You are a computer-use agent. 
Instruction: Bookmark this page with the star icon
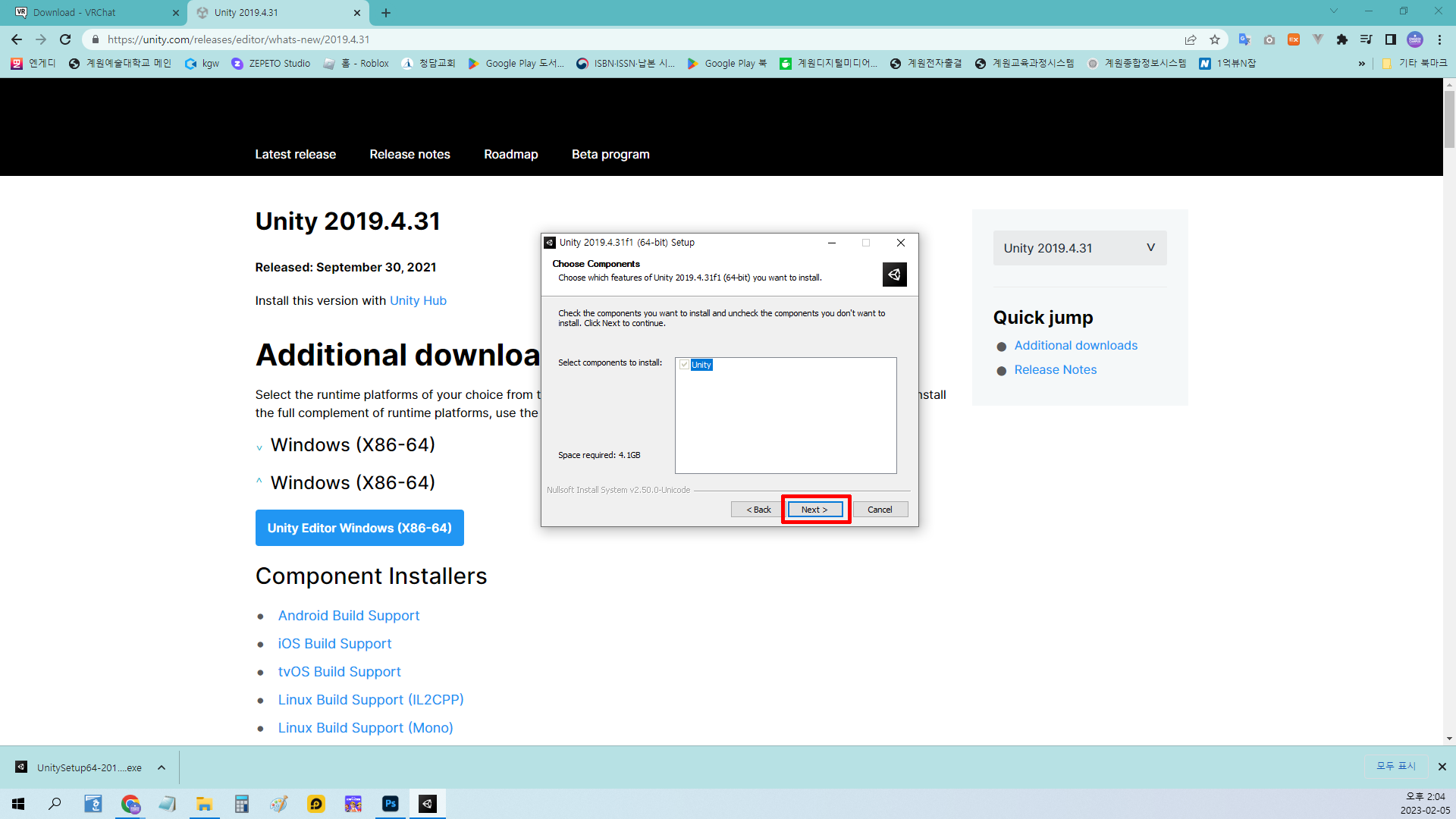[x=1215, y=39]
